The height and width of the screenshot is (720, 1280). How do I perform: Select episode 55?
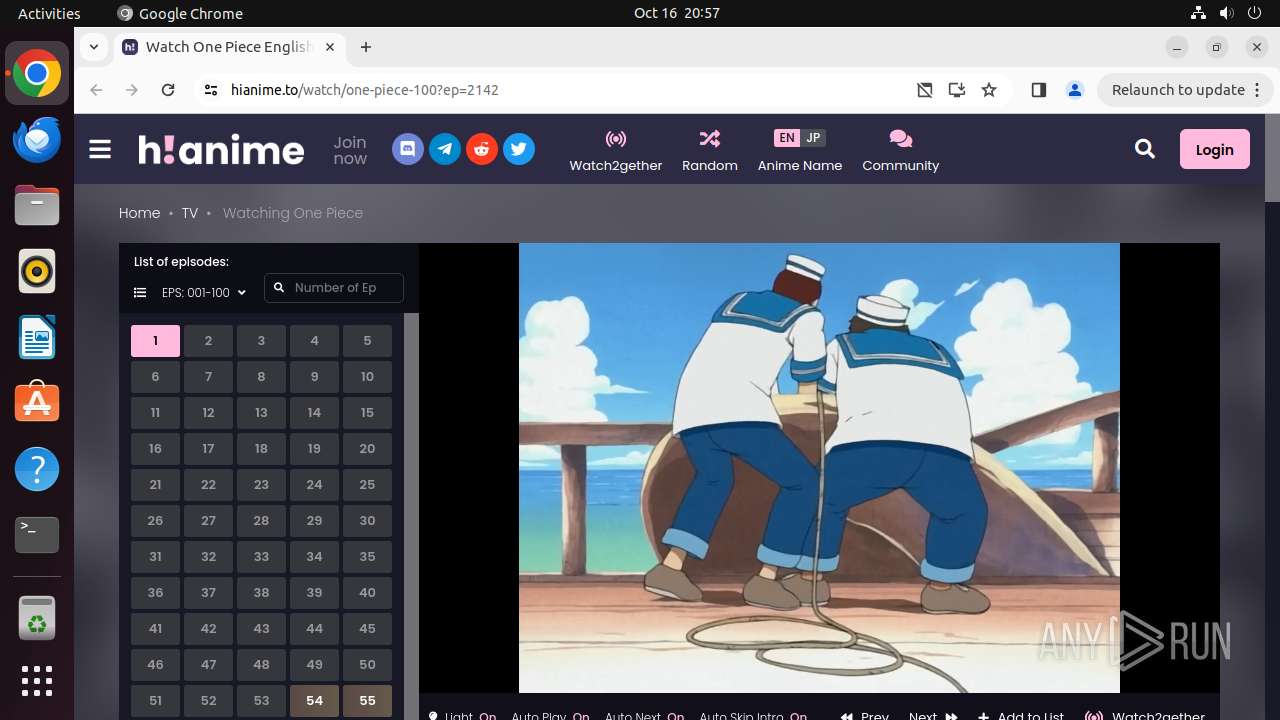367,701
